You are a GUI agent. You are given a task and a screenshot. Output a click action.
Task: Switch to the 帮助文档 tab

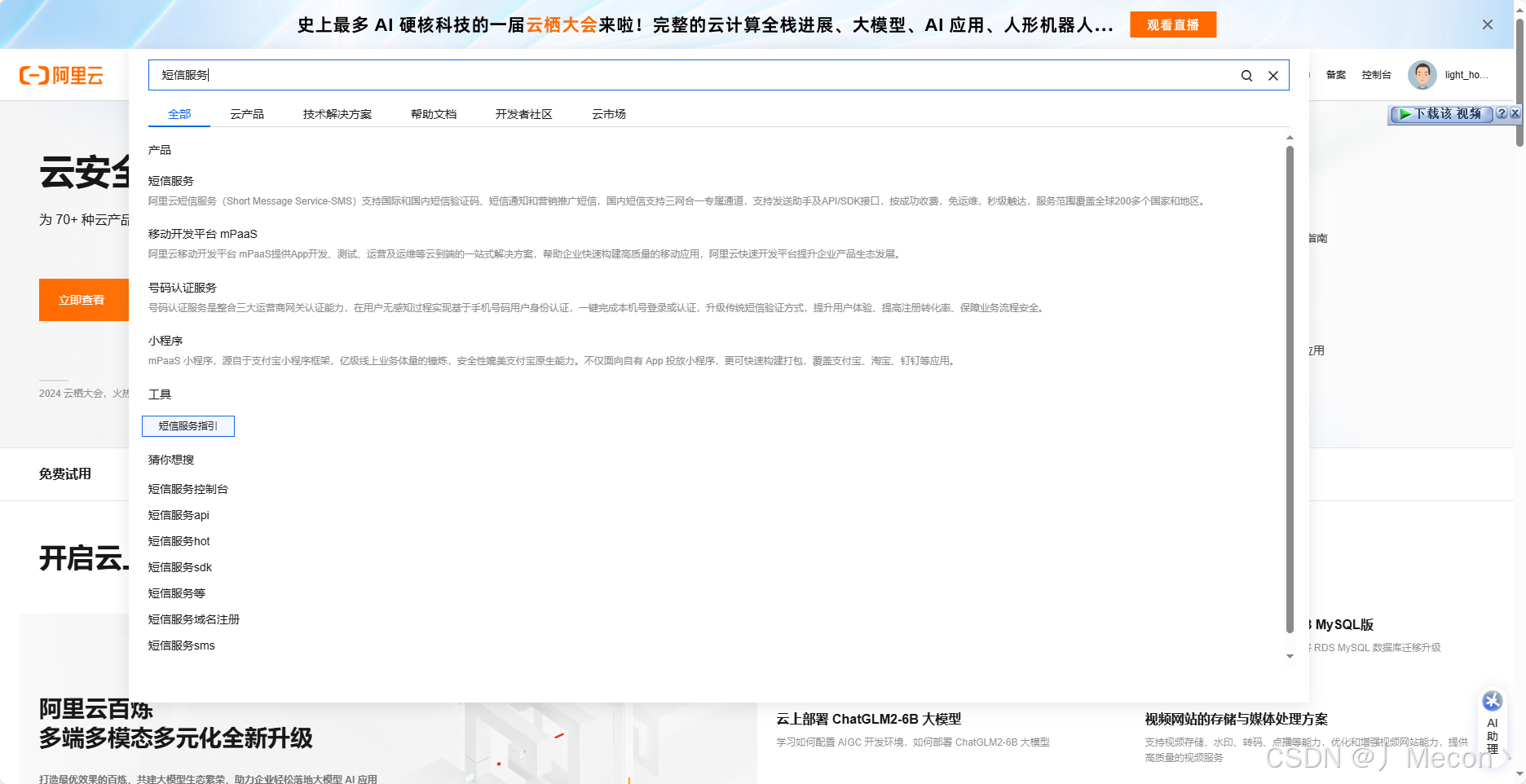[433, 114]
